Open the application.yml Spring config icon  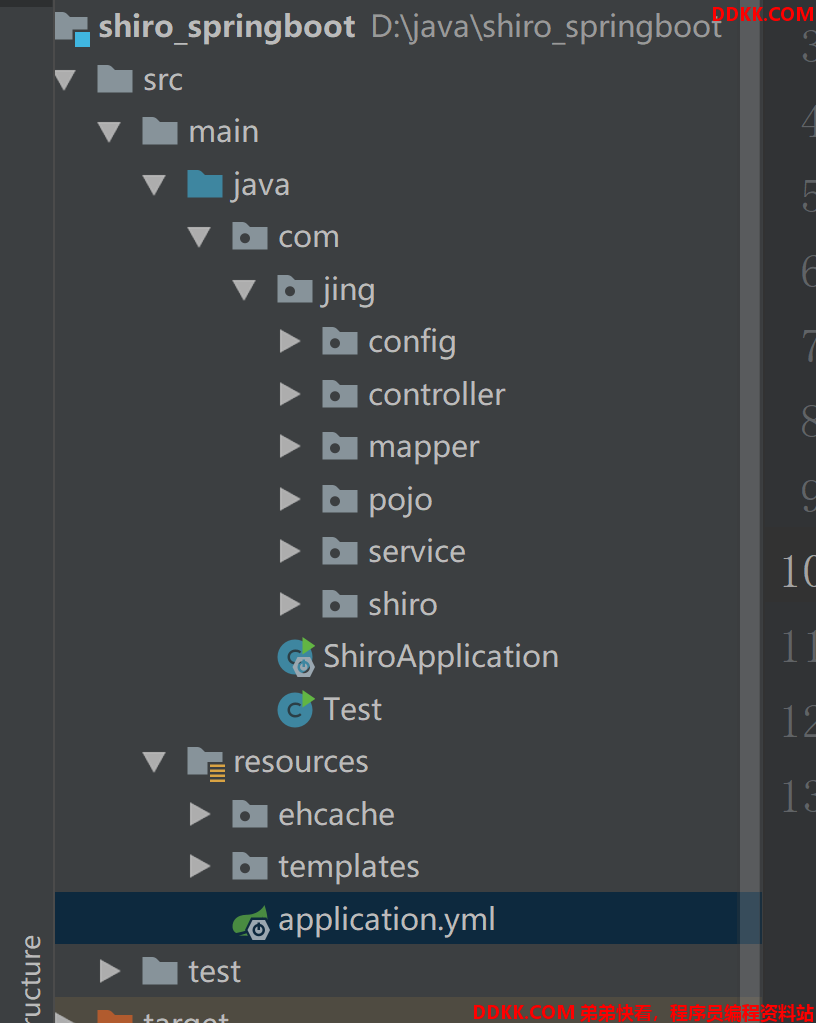click(251, 921)
